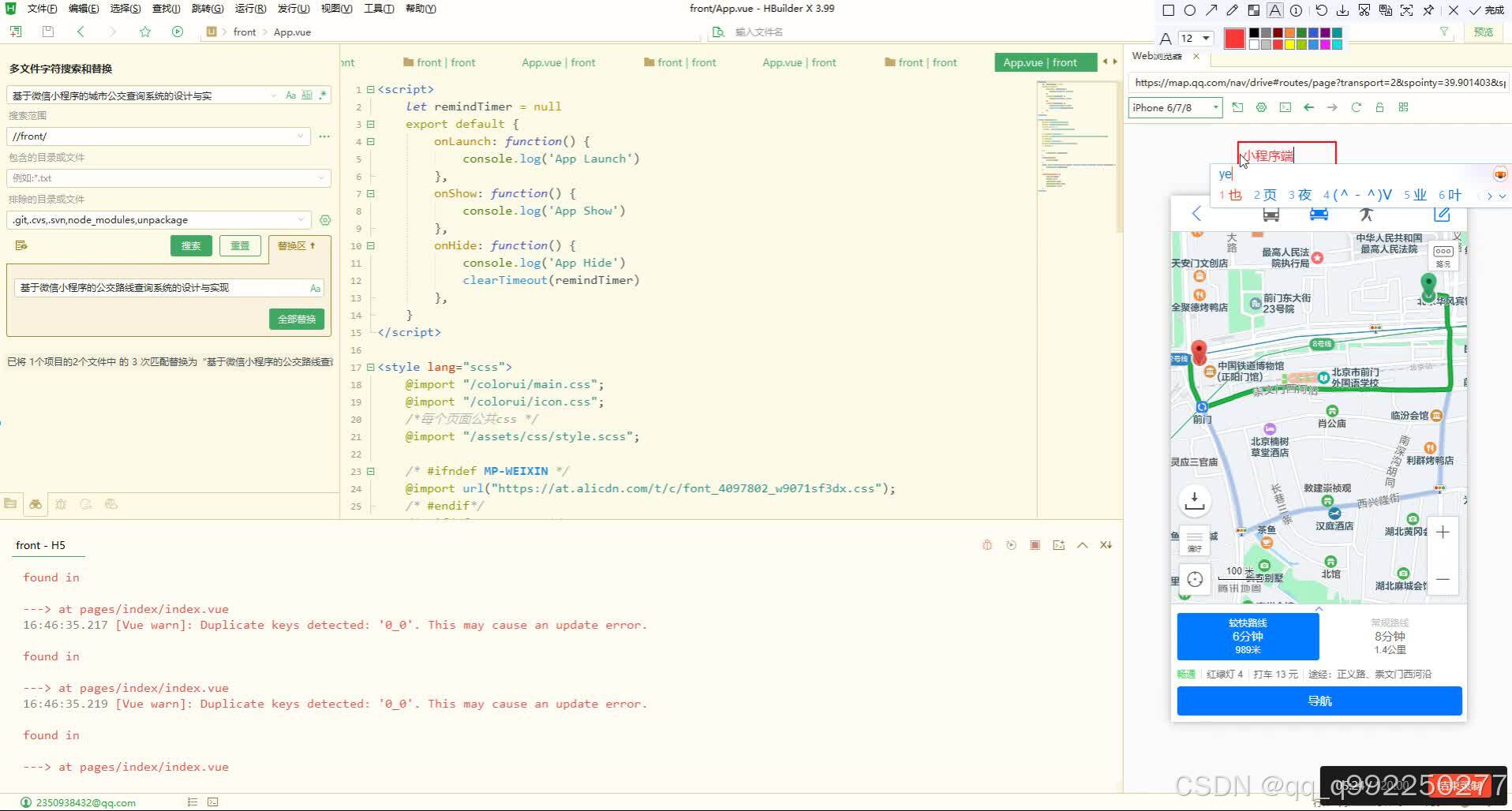Undo last screenshot annotation

pyautogui.click(x=1321, y=10)
